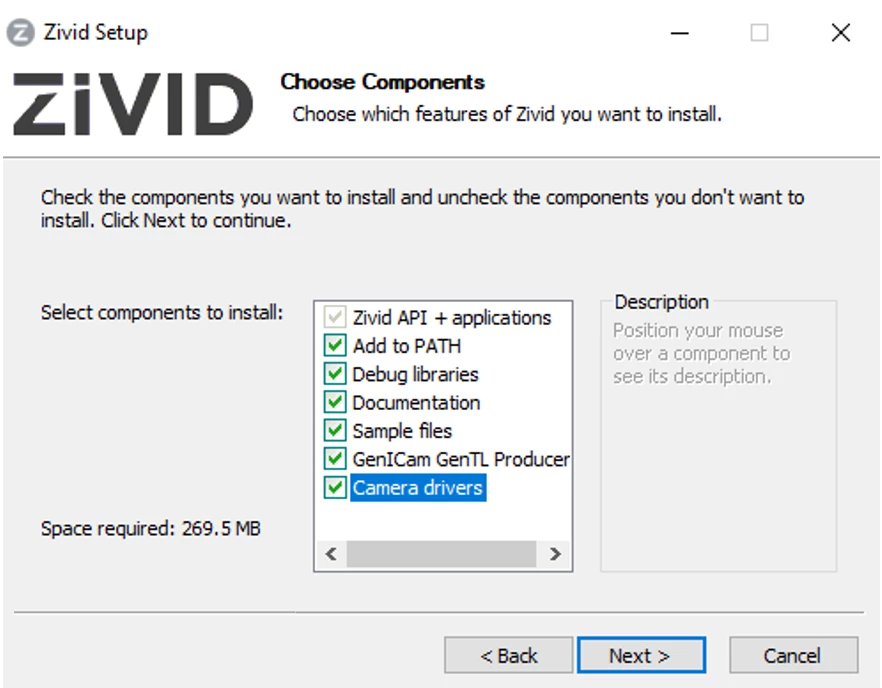882x688 pixels.
Task: Toggle the Zivid API + applications checkbox
Action: click(x=335, y=317)
